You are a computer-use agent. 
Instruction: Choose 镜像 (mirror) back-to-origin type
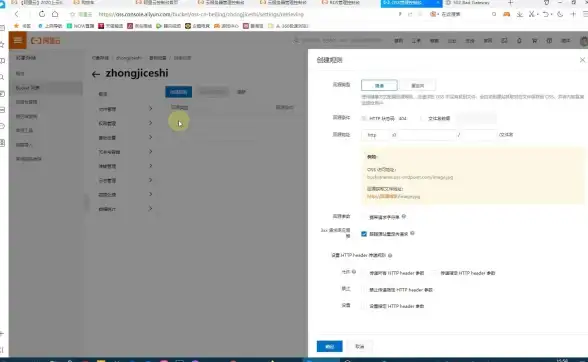(x=379, y=86)
